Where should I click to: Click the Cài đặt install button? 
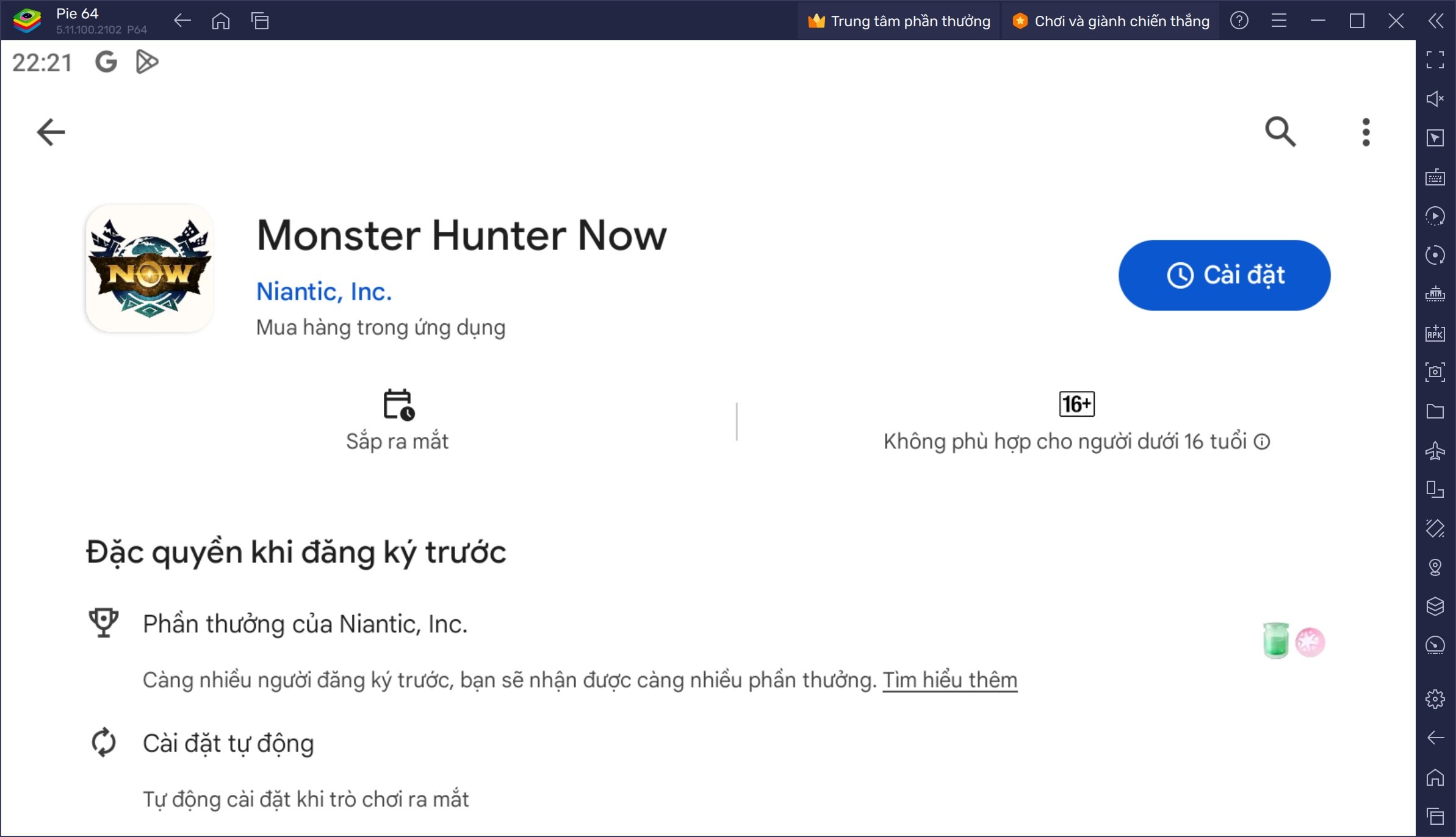click(1224, 275)
